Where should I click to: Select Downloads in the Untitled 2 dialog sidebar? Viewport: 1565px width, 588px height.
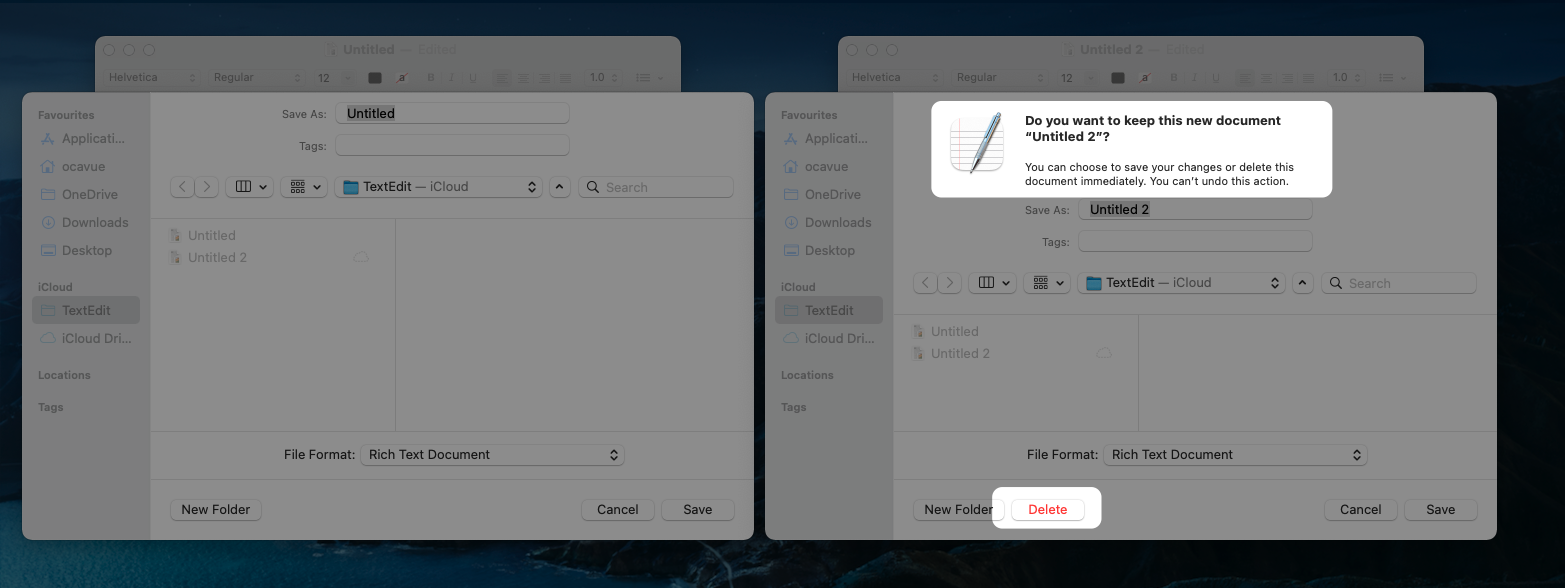(829, 222)
